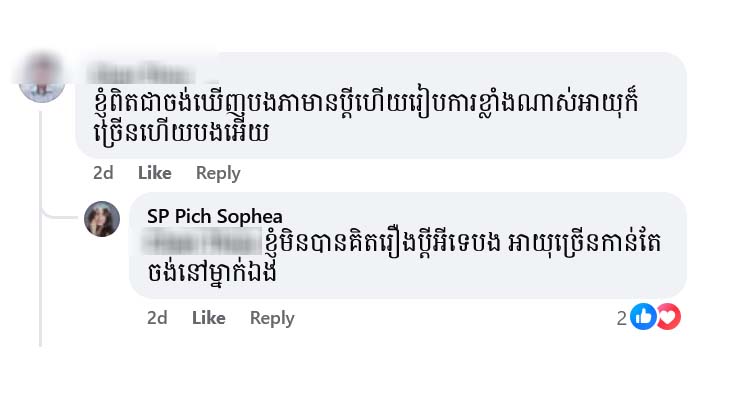750x393 pixels.
Task: Click the first line of Sophea's reply text
Action: 463,243
